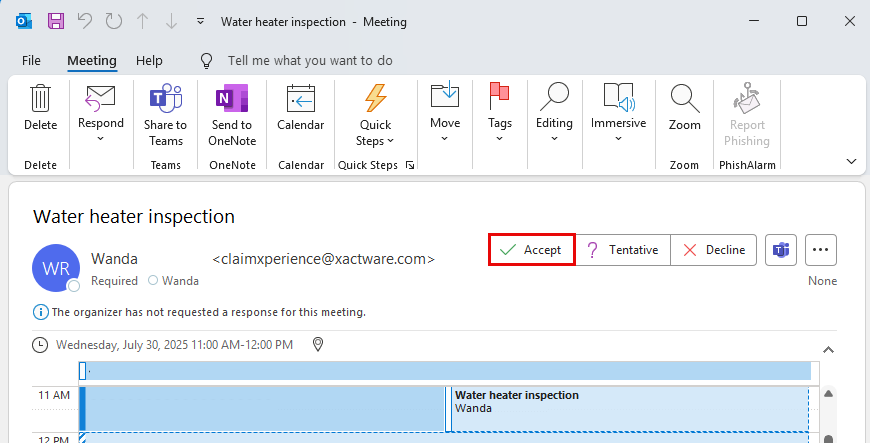
Task: Click the required attendee Wanda name
Action: click(x=180, y=281)
